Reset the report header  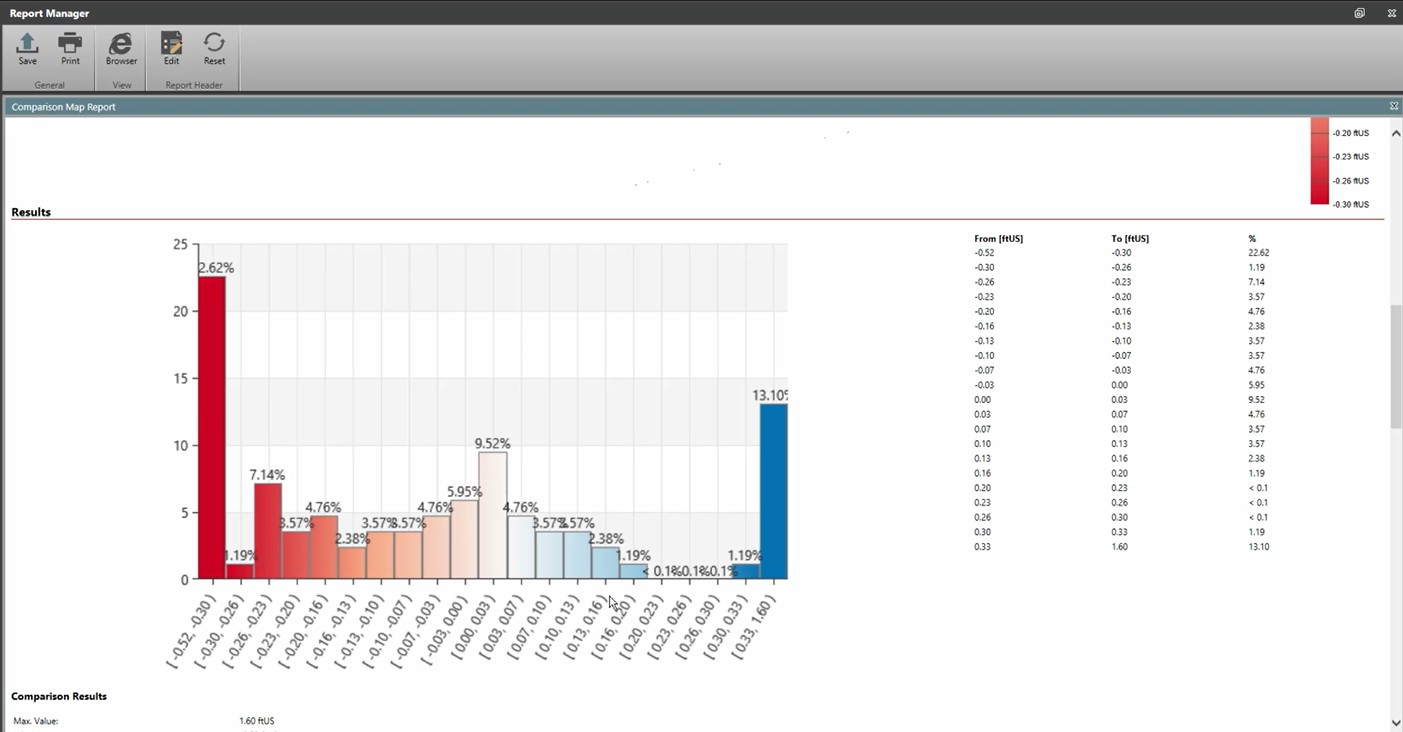(x=214, y=48)
